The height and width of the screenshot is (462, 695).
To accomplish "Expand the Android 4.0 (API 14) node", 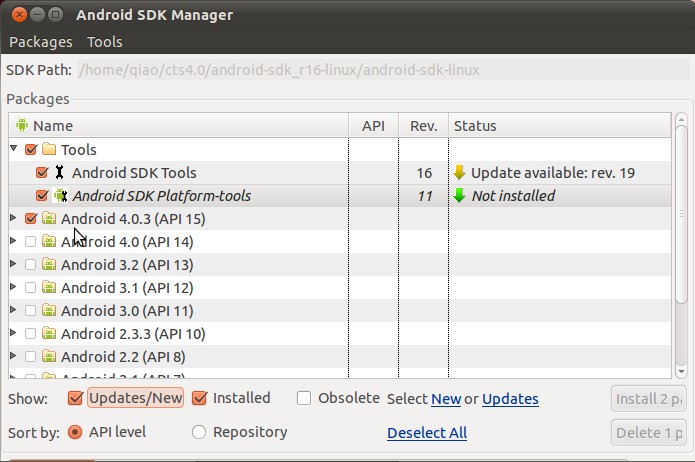I will (x=13, y=241).
